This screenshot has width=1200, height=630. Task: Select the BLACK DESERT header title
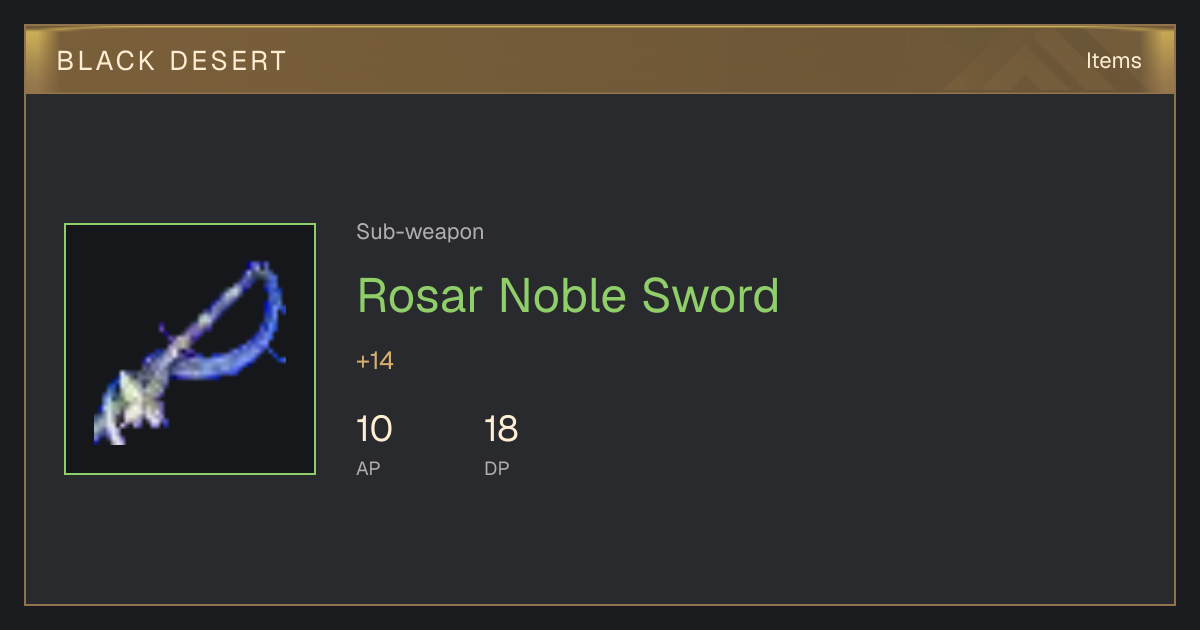[x=172, y=61]
